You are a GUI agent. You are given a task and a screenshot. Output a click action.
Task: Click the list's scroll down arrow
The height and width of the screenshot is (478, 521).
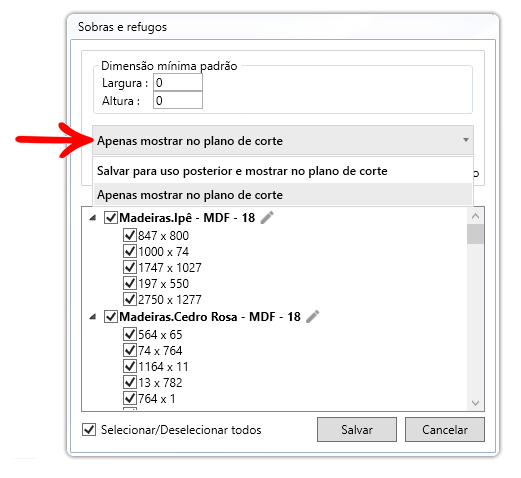476,403
